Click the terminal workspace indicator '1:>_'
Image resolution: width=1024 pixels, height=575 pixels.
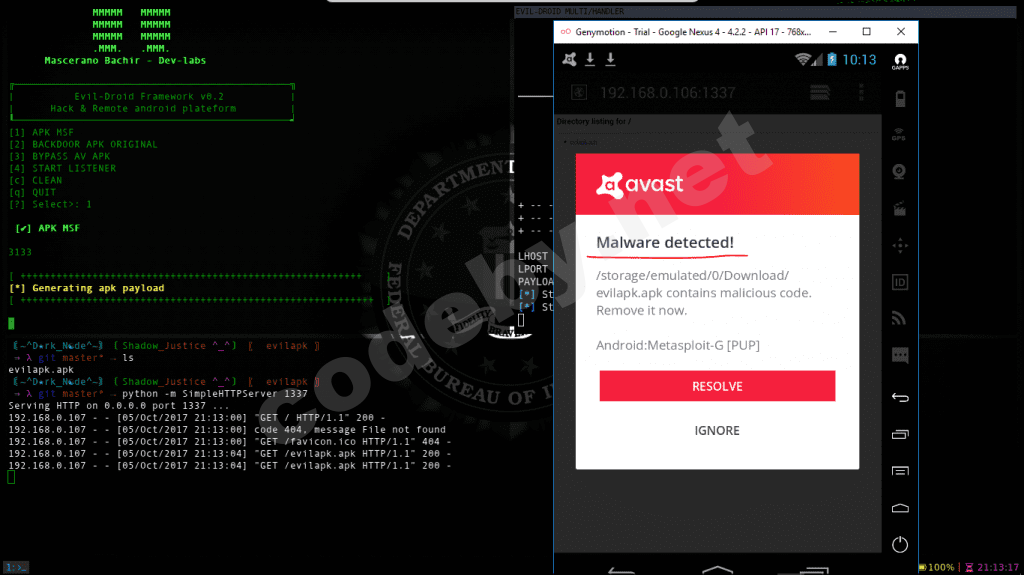(16, 568)
